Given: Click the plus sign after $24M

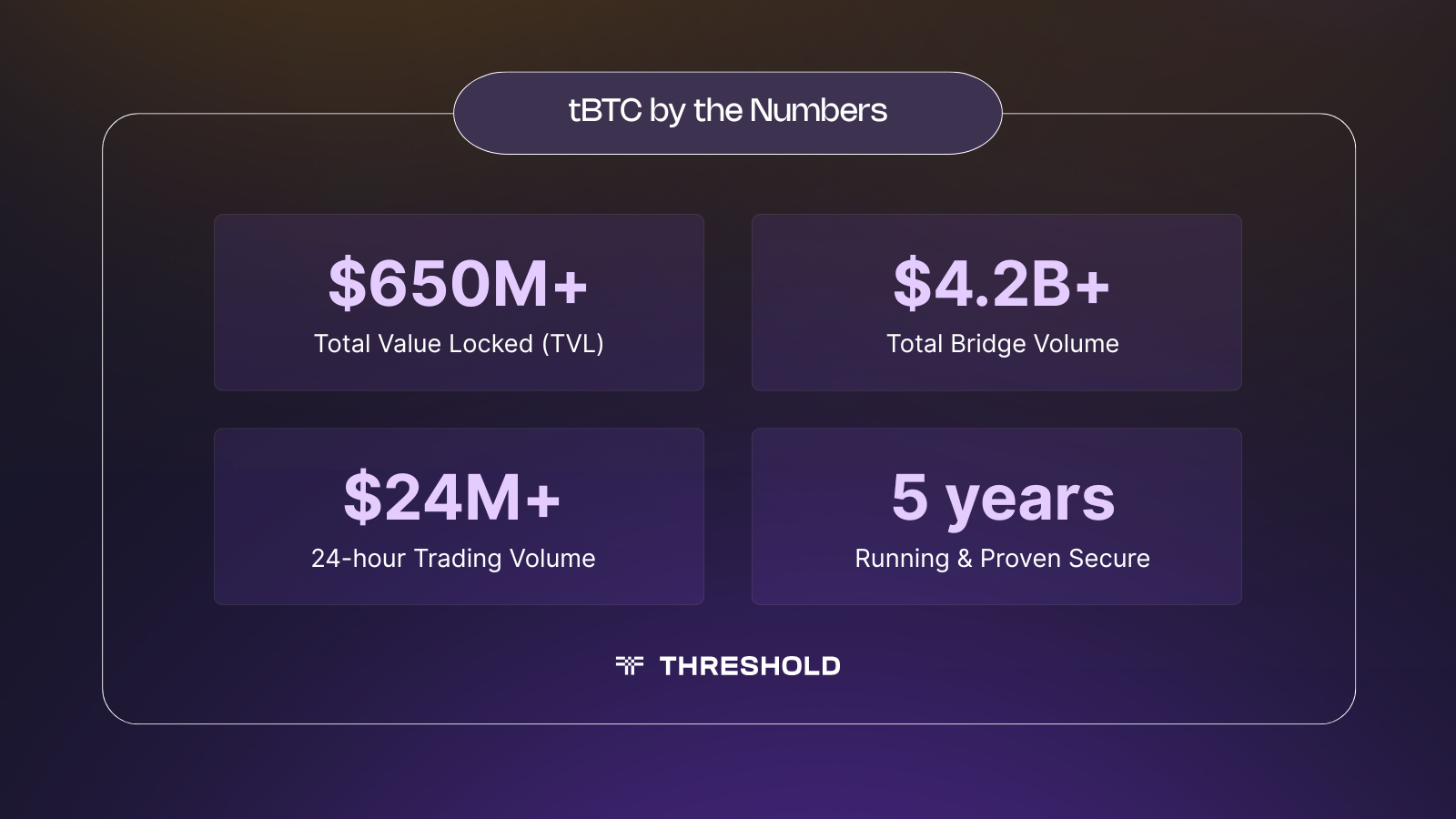Looking at the screenshot, I should coord(542,501).
